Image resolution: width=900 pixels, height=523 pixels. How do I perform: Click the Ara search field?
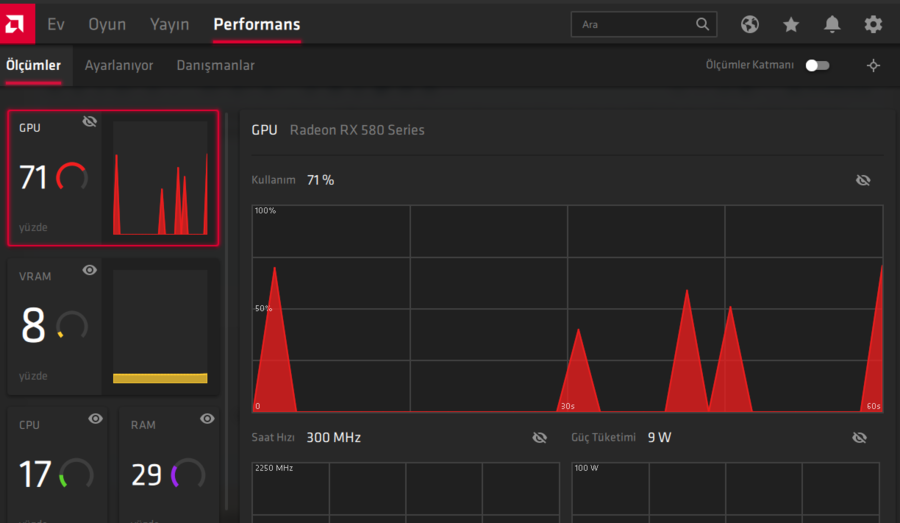click(x=643, y=24)
